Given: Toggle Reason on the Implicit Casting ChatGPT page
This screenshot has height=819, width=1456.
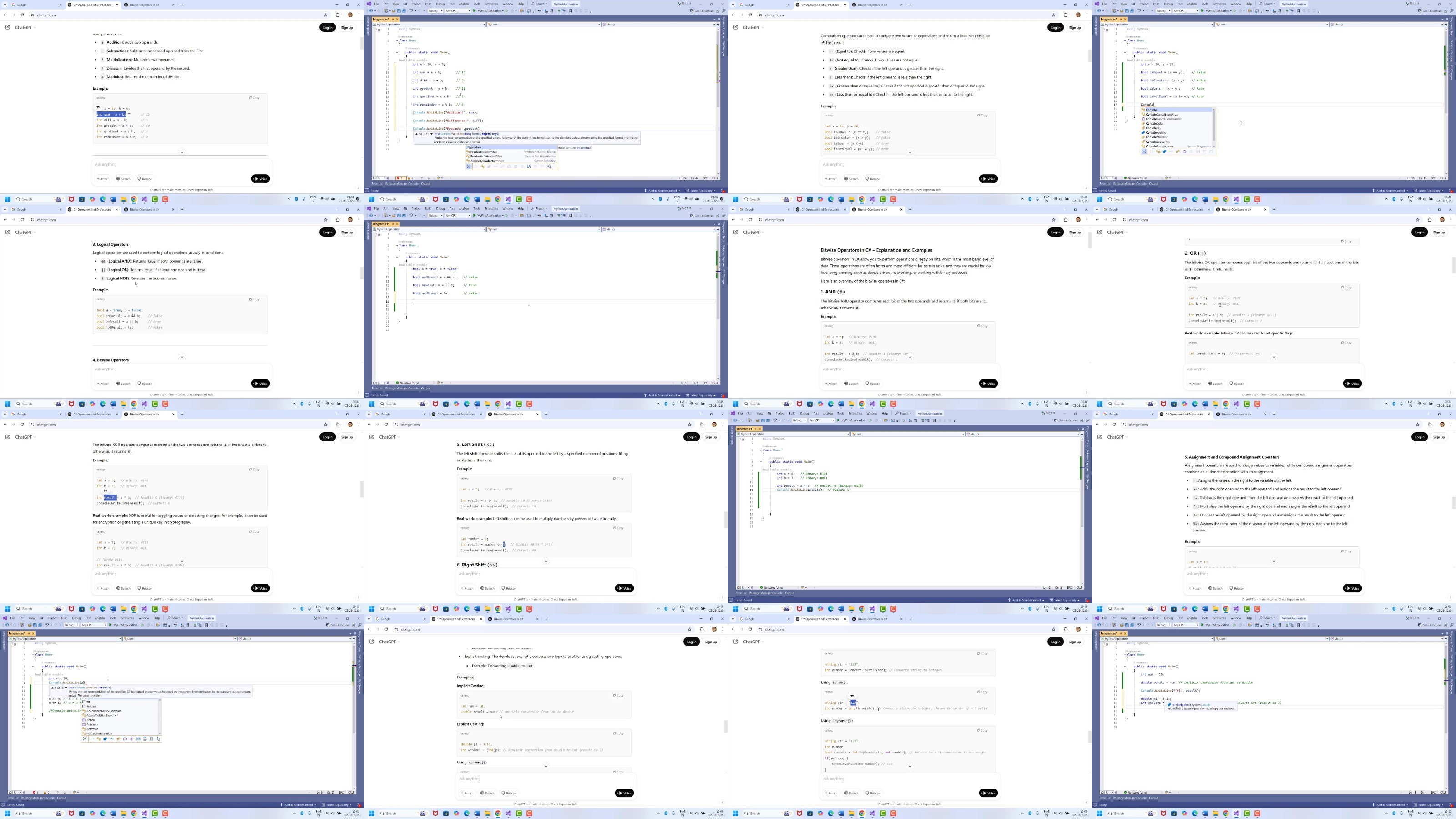Looking at the screenshot, I should [x=509, y=793].
